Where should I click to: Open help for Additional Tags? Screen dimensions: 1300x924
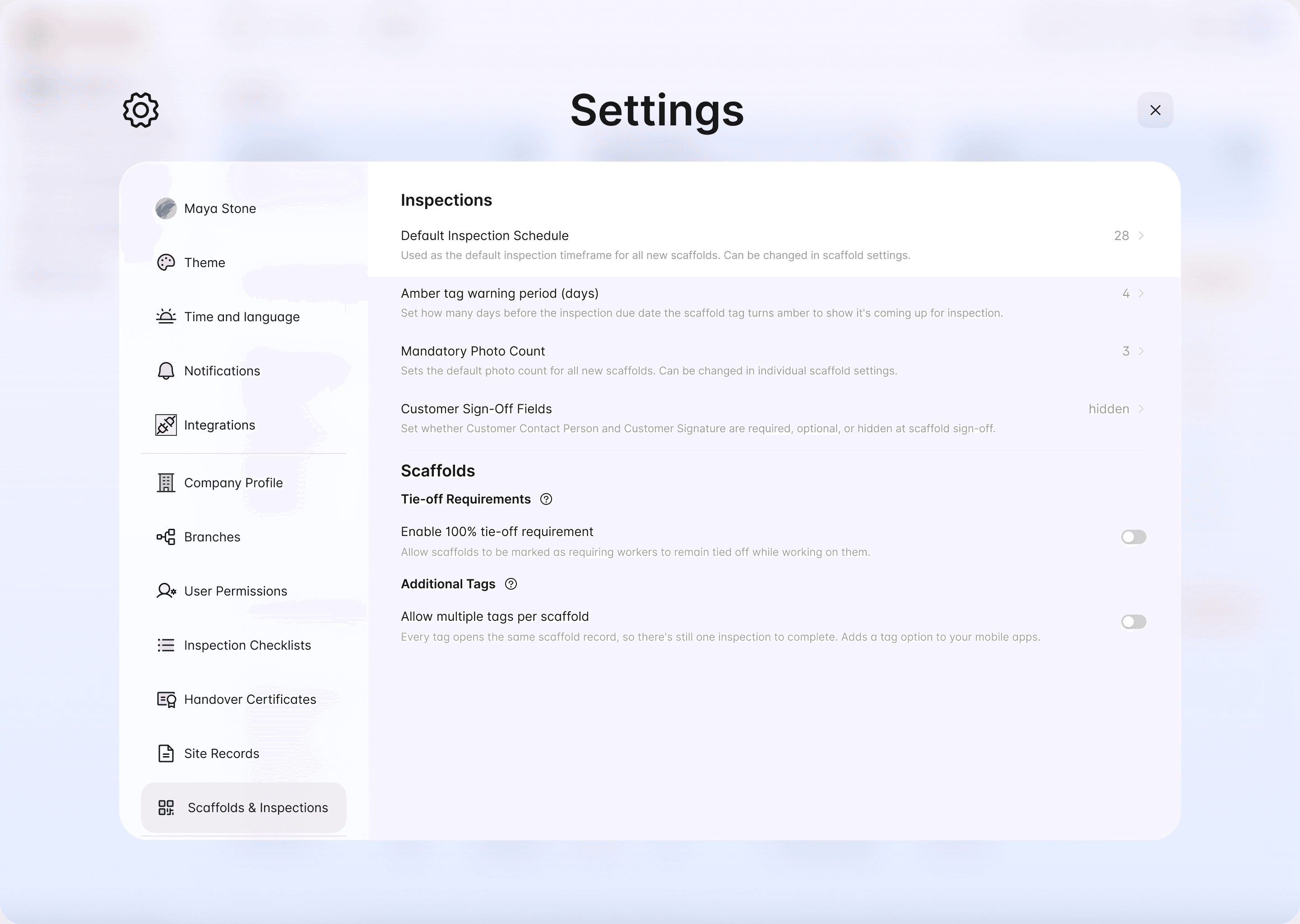pyautogui.click(x=511, y=584)
